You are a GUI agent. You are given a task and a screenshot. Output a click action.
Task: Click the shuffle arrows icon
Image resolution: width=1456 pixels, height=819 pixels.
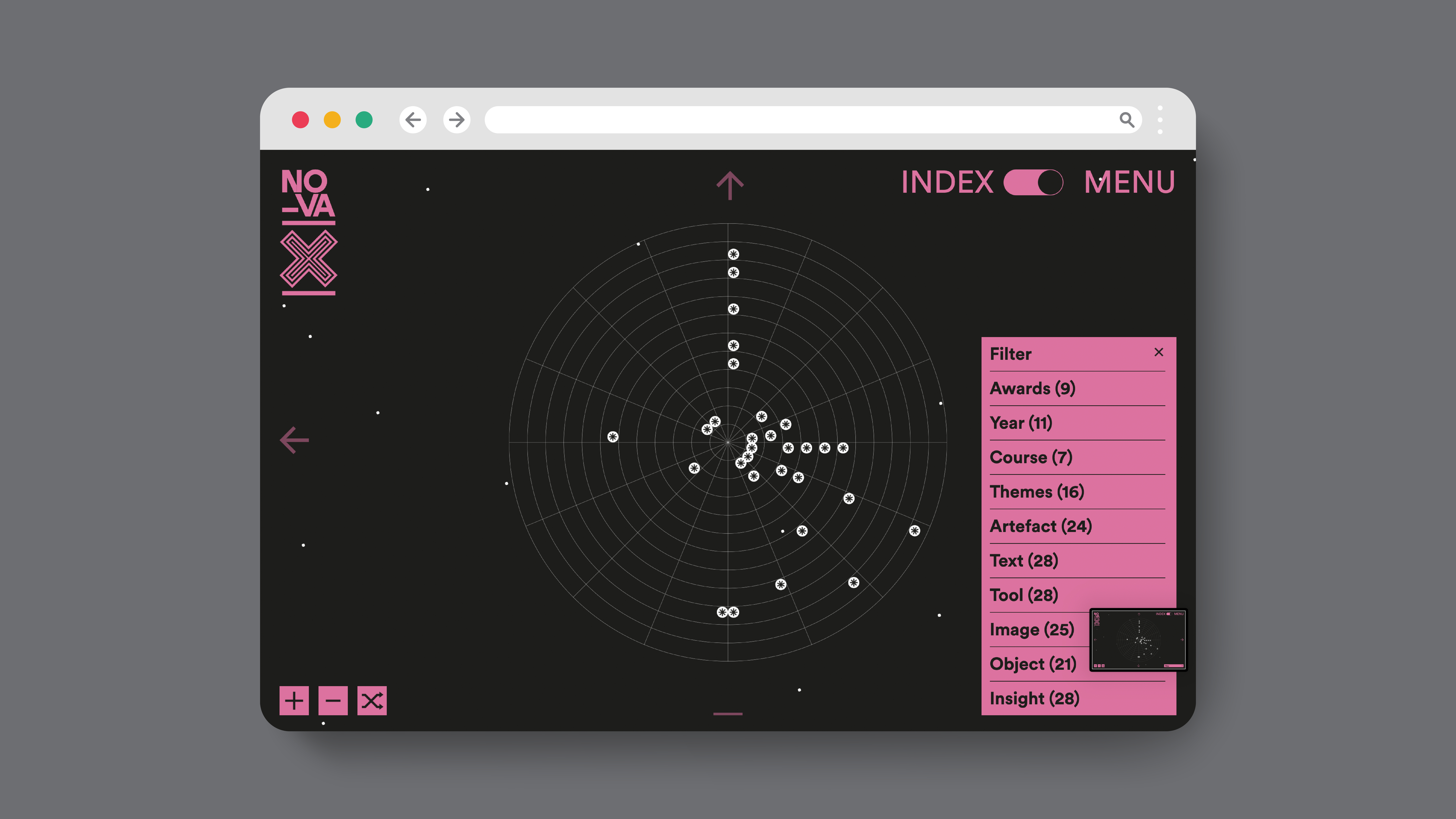click(x=372, y=701)
